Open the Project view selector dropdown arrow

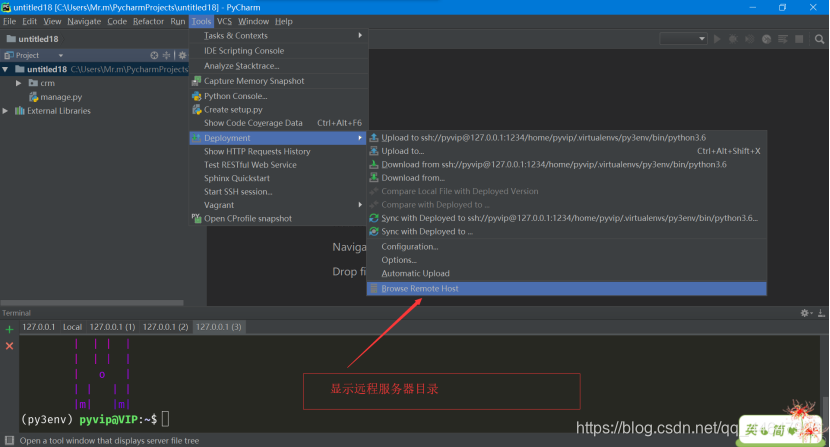point(61,55)
